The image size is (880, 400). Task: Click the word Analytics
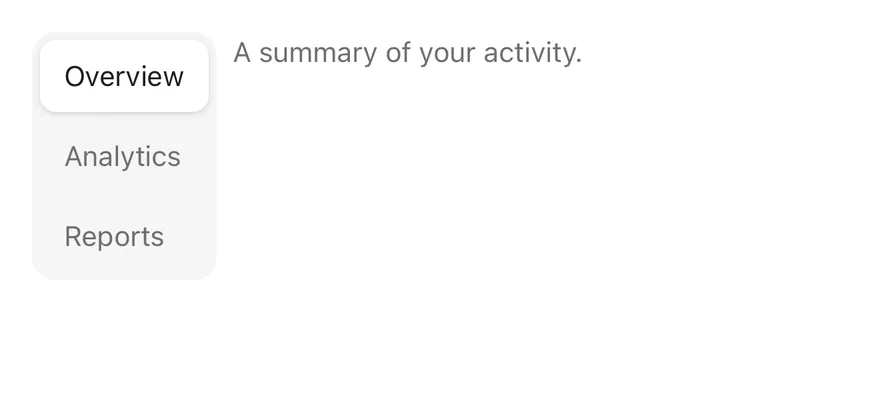point(122,157)
